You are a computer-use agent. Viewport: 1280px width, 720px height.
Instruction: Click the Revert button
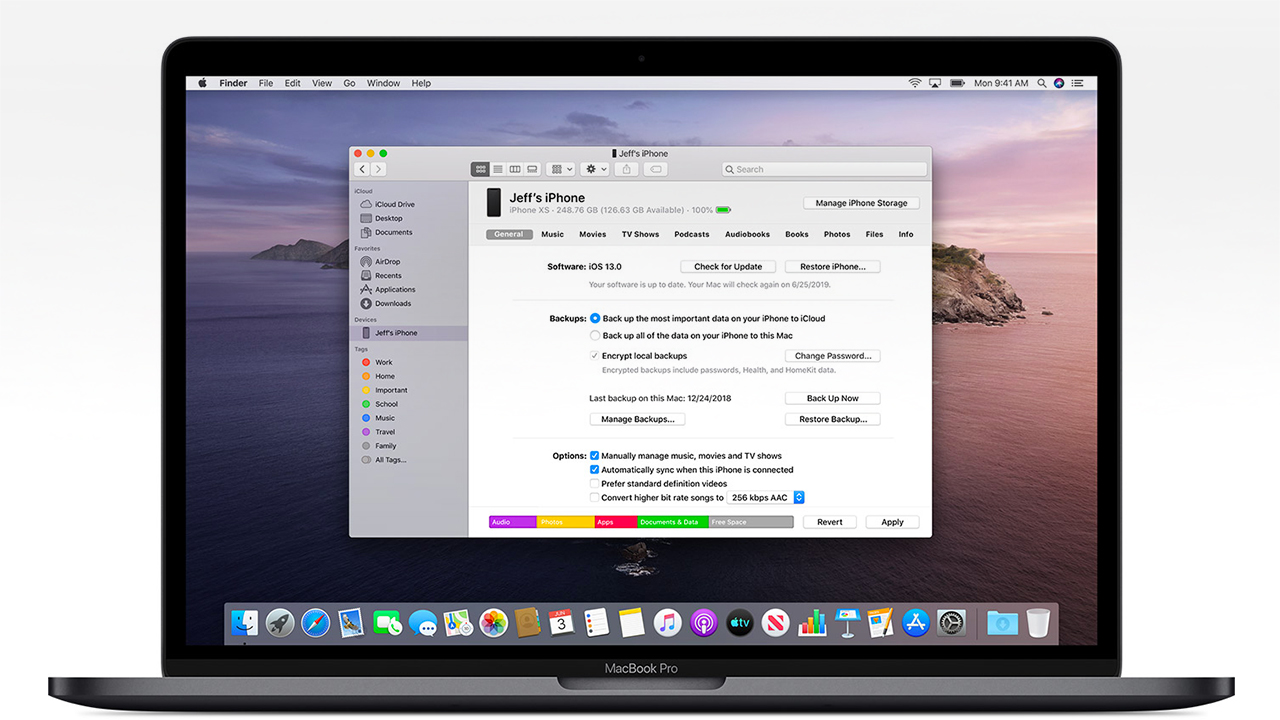pos(830,522)
